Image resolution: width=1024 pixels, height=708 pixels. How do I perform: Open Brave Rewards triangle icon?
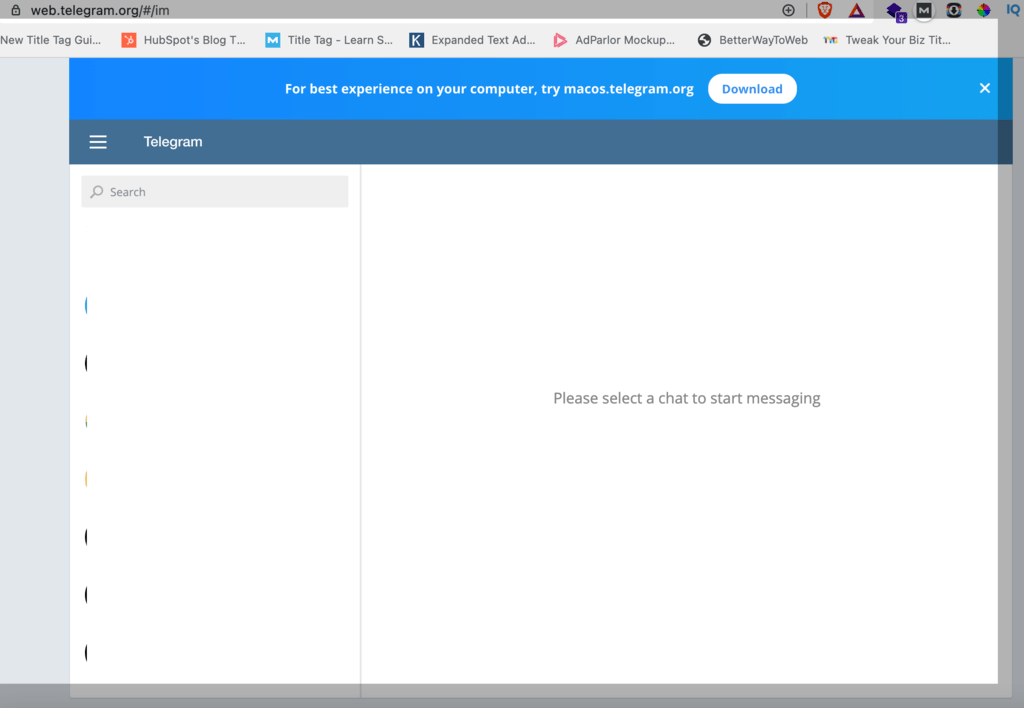(x=856, y=10)
